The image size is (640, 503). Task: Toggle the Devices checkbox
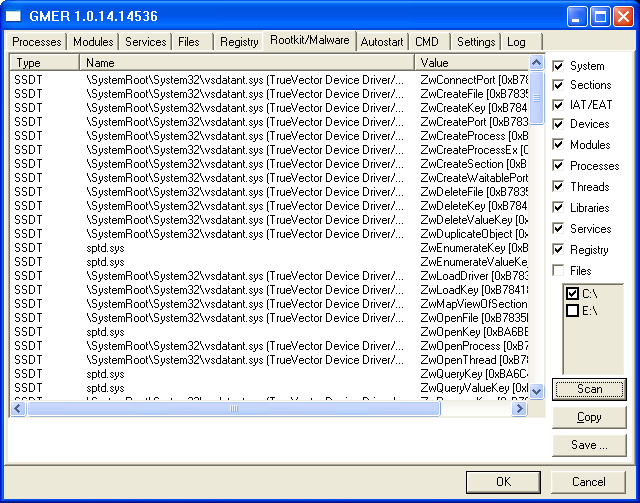[558, 124]
